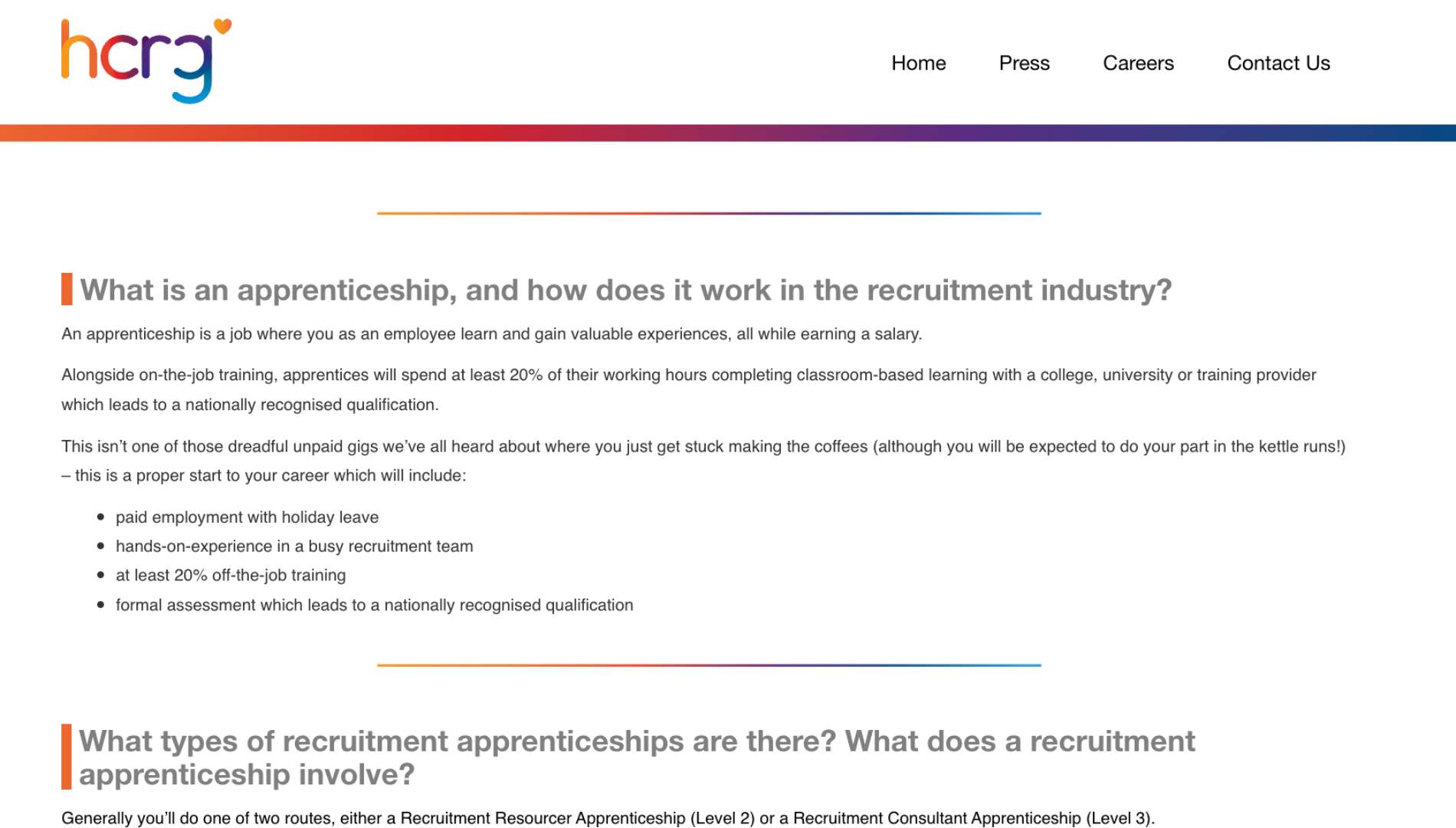Click the orange accent bar beside the types heading
Image resolution: width=1456 pixels, height=828 pixels.
(67, 758)
